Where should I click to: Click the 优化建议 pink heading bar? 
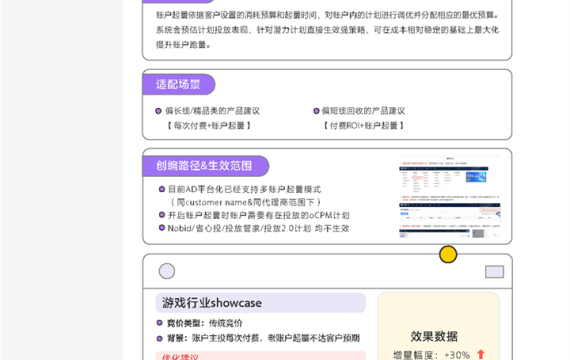[x=261, y=355]
